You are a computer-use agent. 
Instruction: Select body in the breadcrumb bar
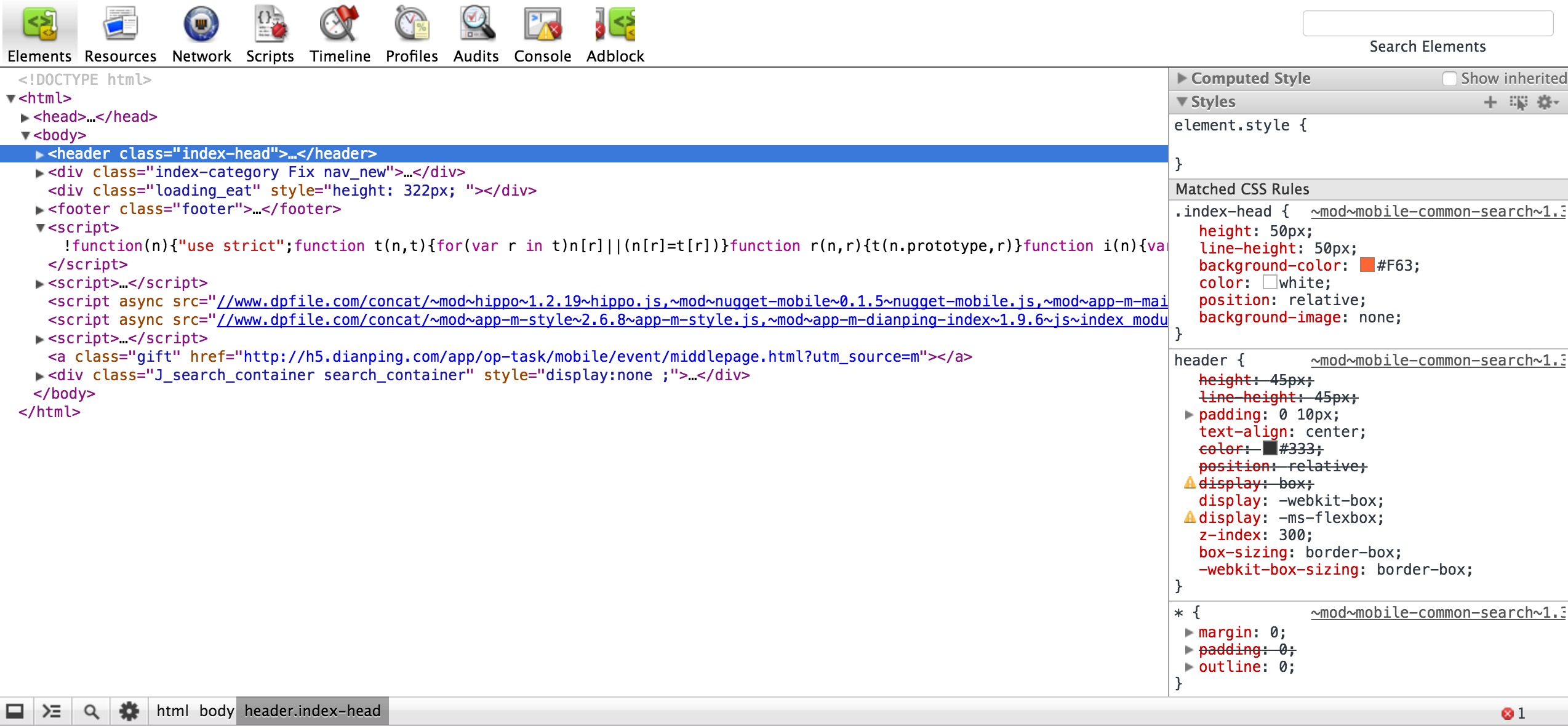(216, 711)
